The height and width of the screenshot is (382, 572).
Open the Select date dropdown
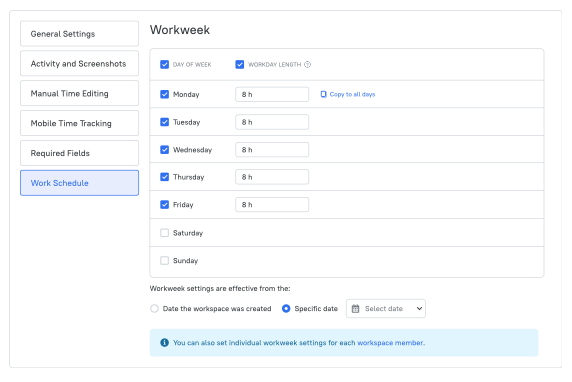[x=386, y=309]
